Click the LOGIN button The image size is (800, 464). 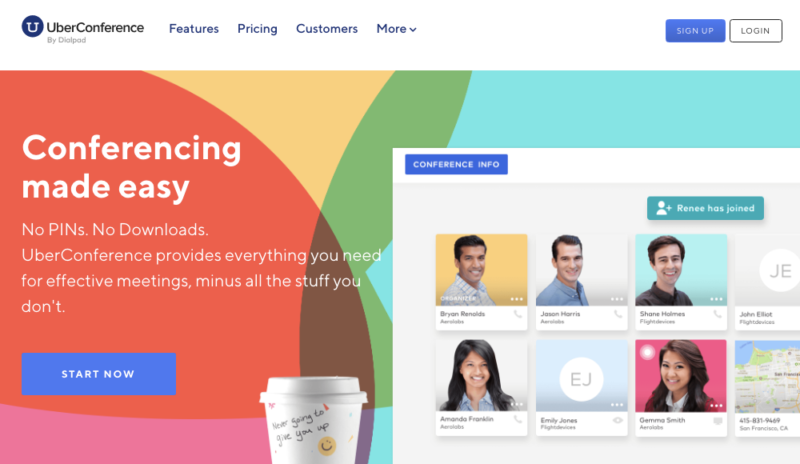(756, 31)
